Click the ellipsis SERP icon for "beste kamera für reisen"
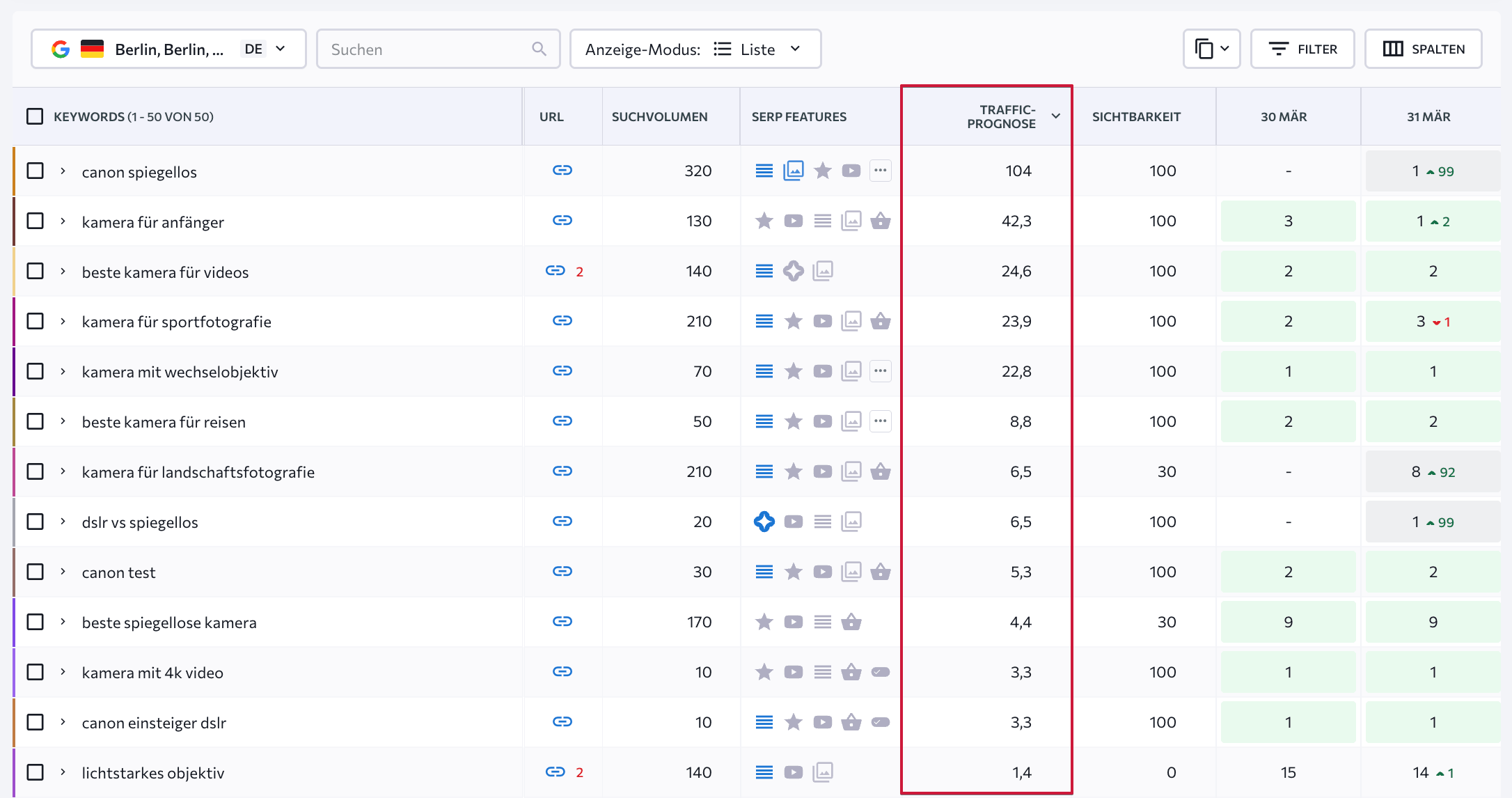 tap(880, 421)
